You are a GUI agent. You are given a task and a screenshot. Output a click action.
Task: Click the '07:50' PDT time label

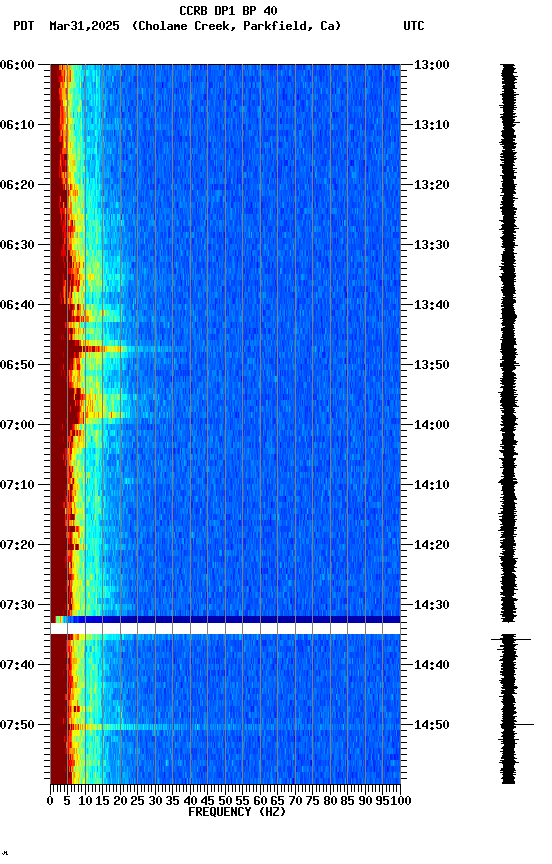pos(17,725)
